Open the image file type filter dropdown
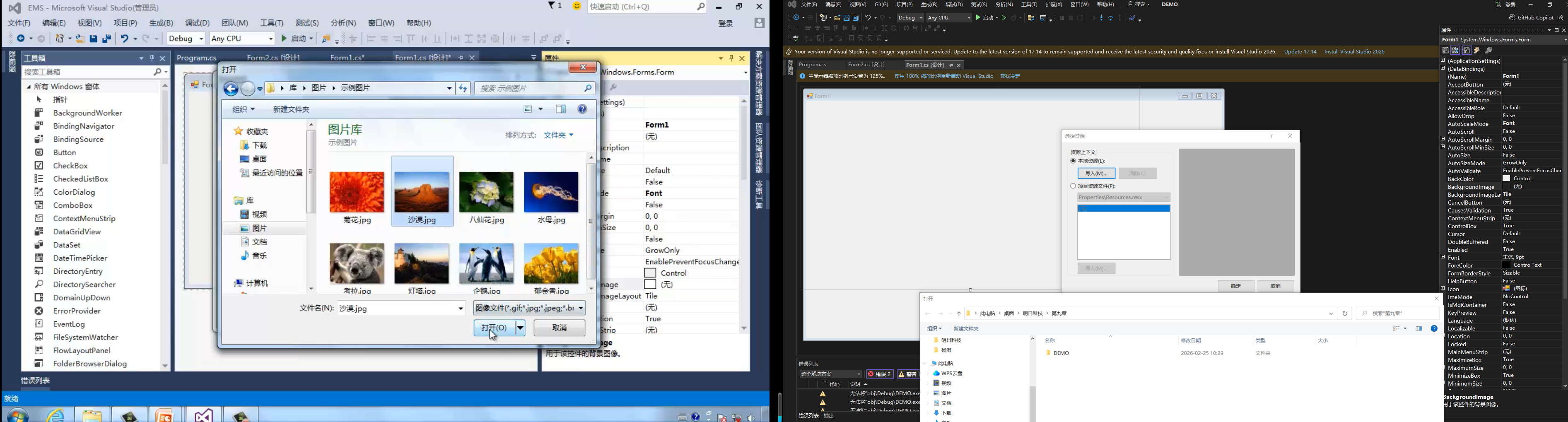This screenshot has height=422, width=1568. pos(530,308)
